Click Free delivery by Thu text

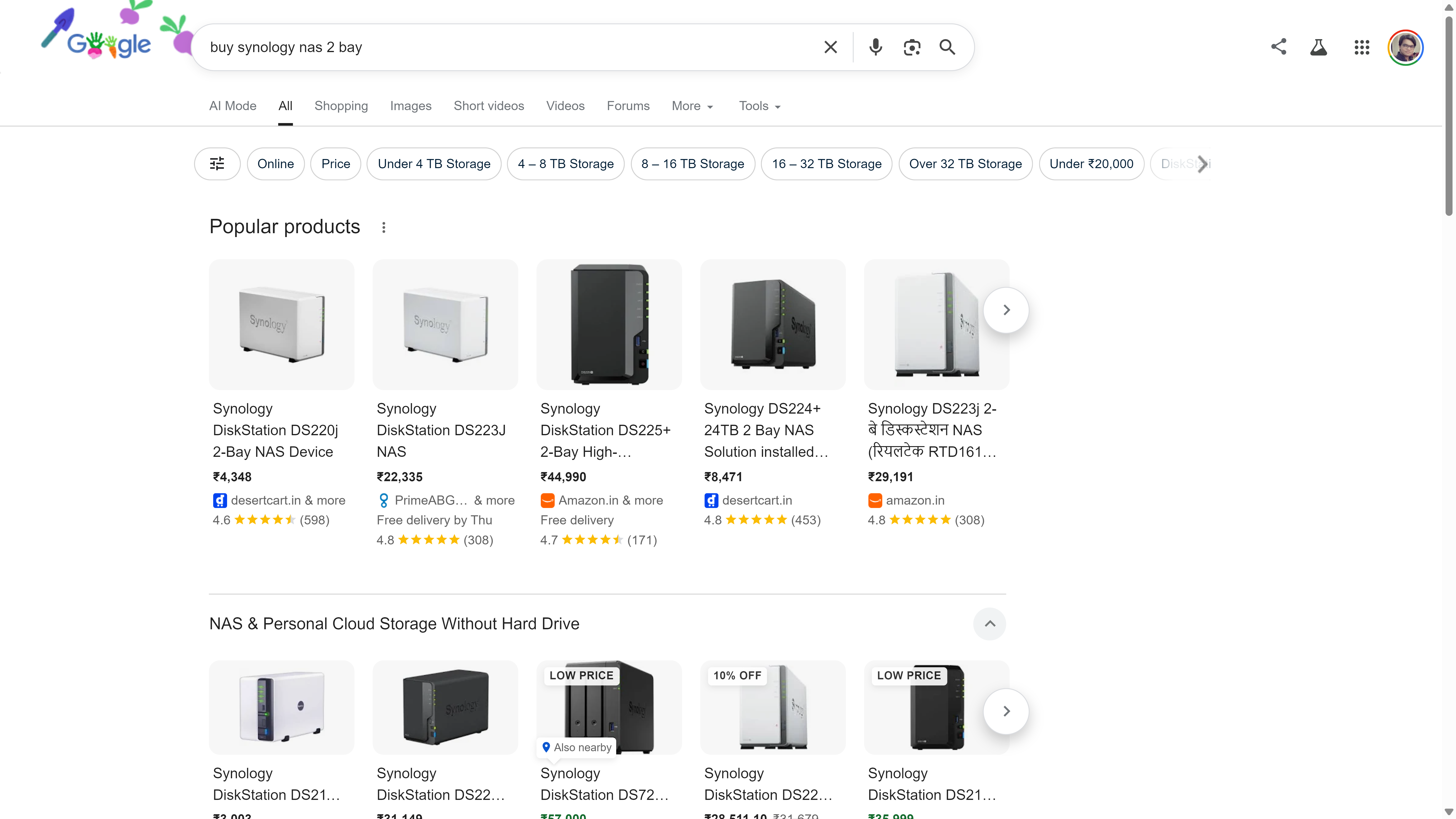[435, 520]
